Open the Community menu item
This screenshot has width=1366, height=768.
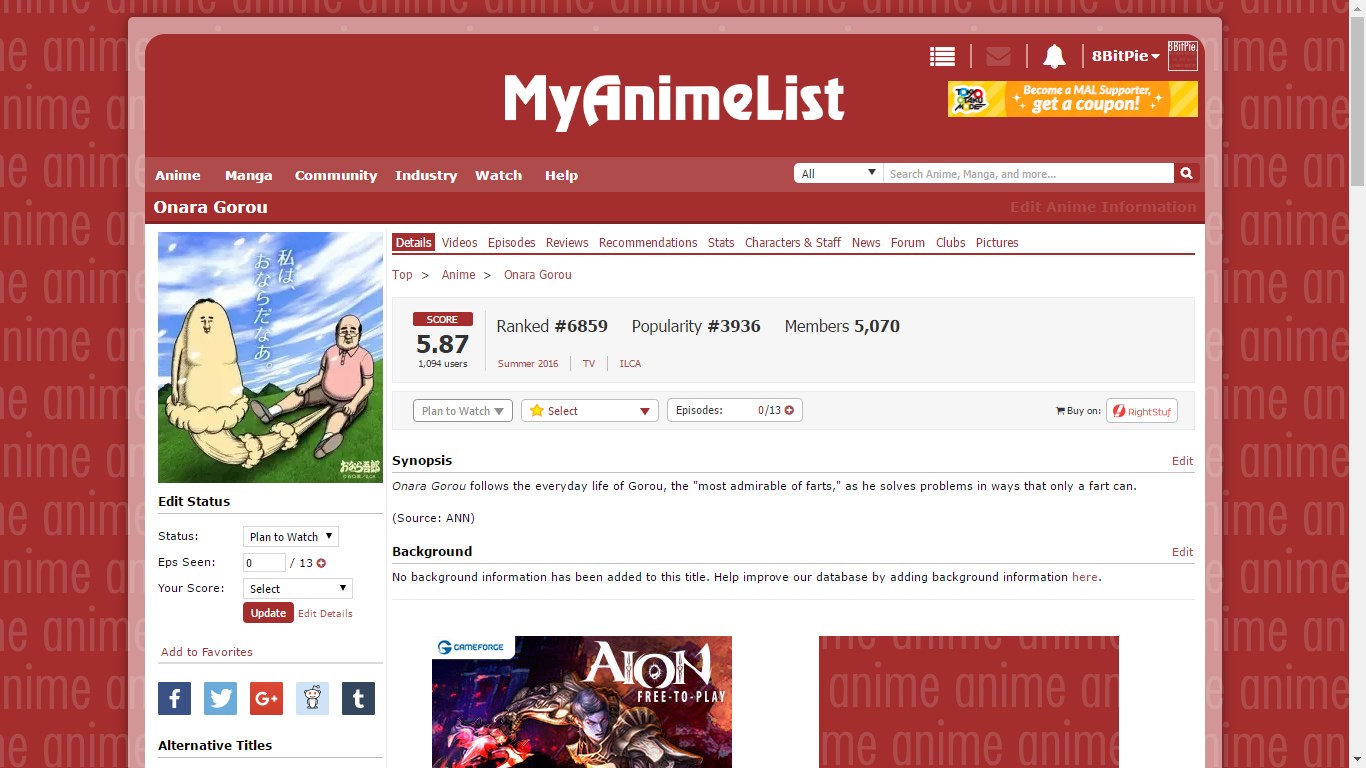[x=336, y=175]
